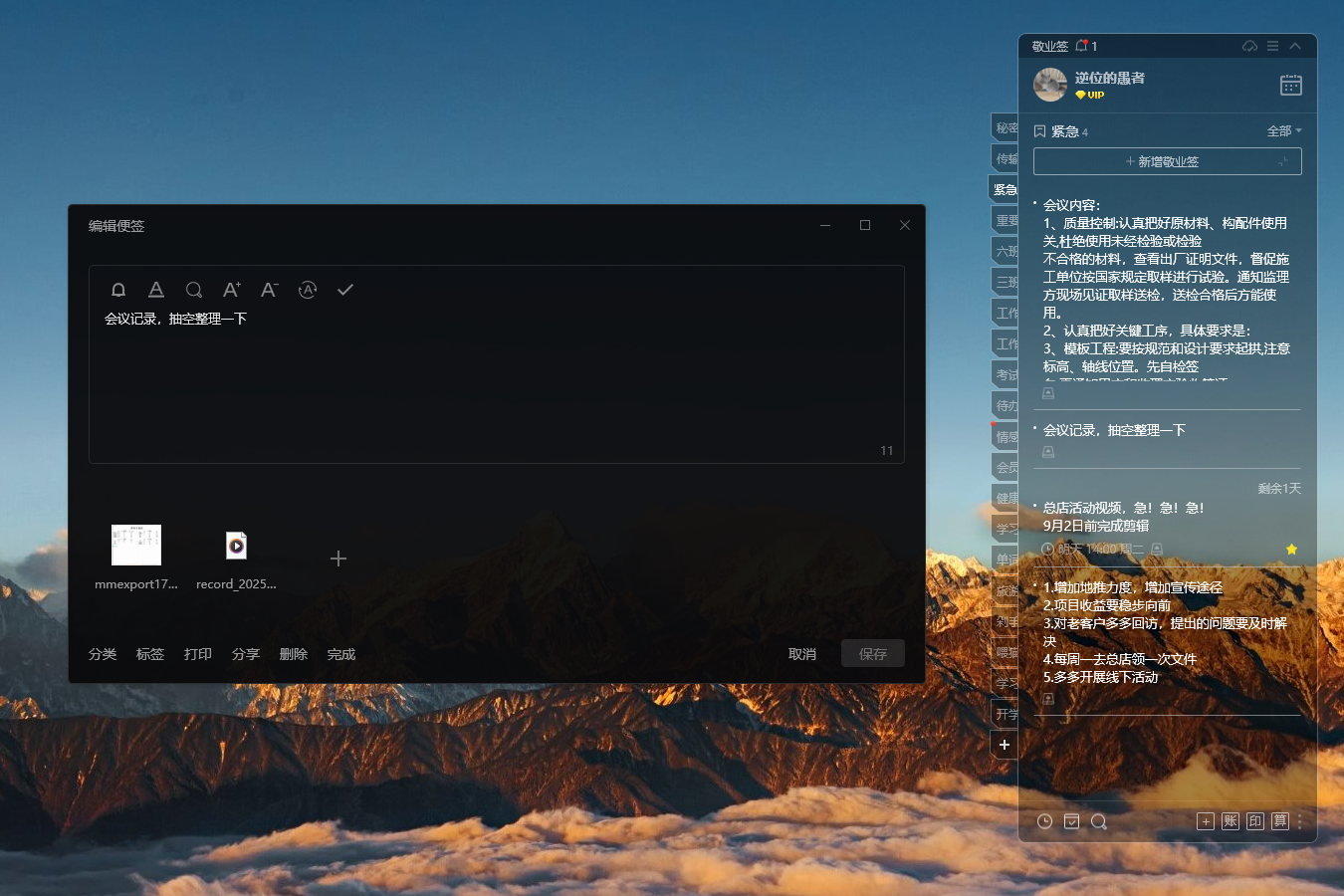Cancel editing with the 取消 button
The image size is (1344, 896).
click(x=802, y=654)
